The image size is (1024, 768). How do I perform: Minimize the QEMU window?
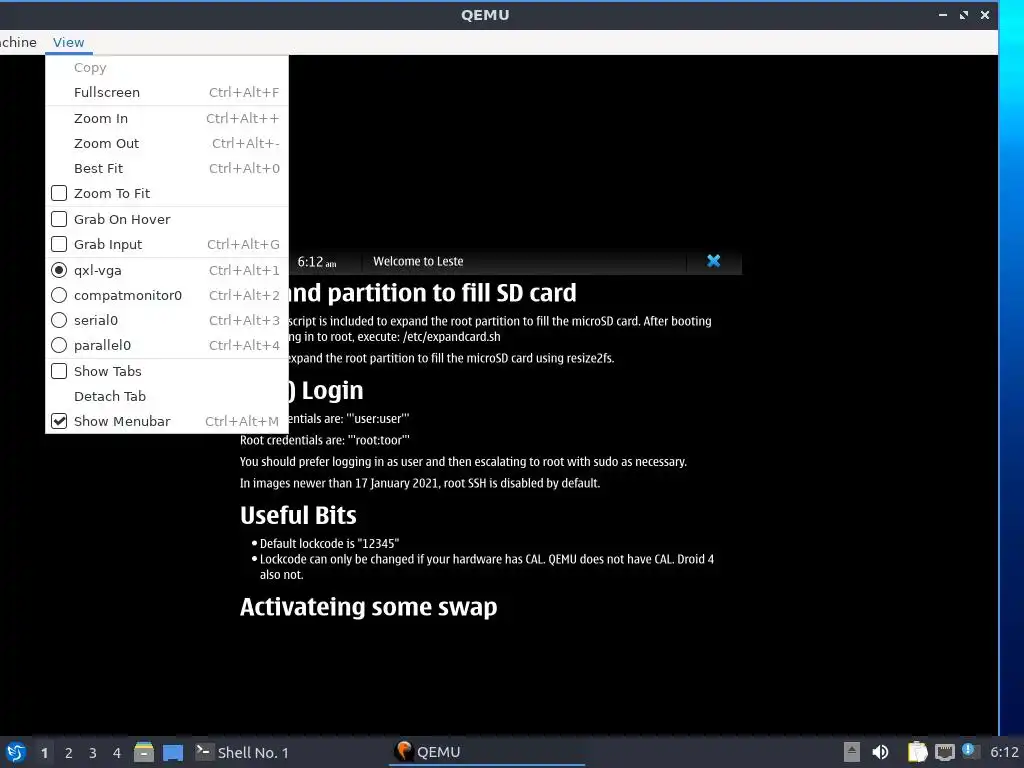tap(943, 15)
